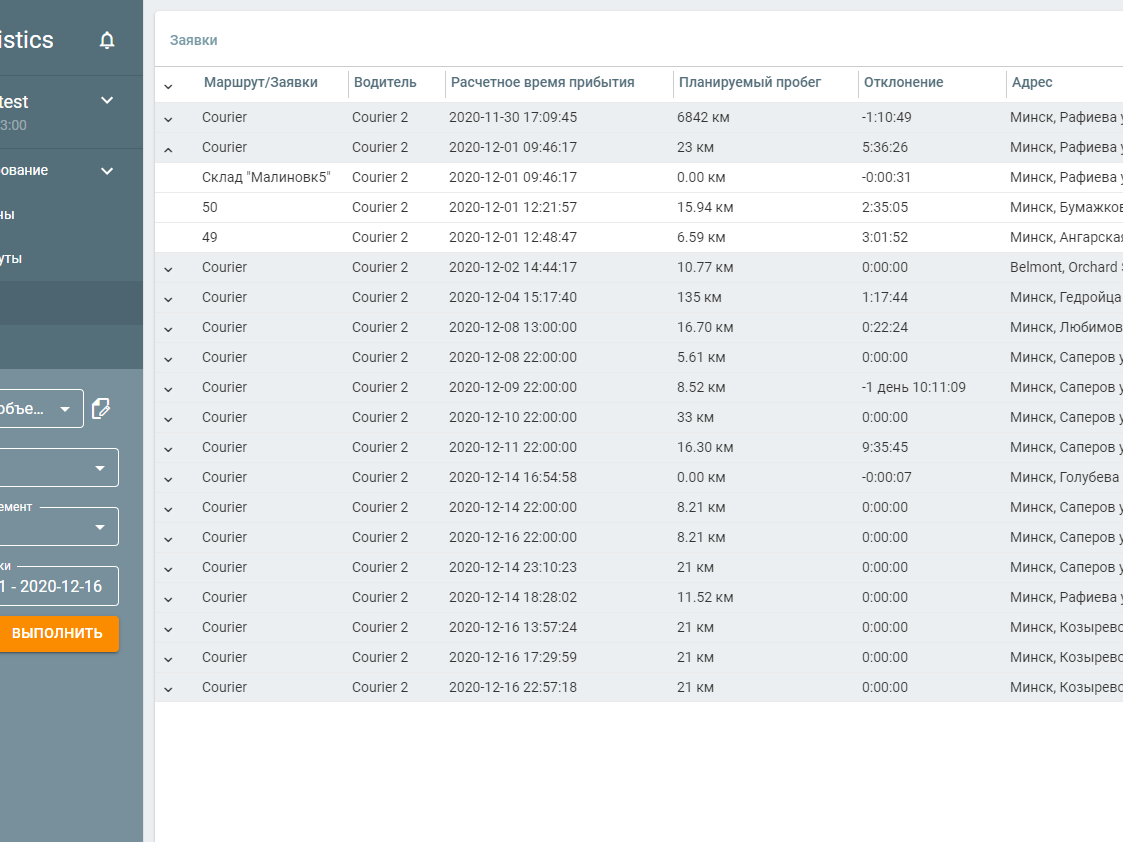Select the Склад "Малиновк5" row
The image size is (1123, 842).
260,177
